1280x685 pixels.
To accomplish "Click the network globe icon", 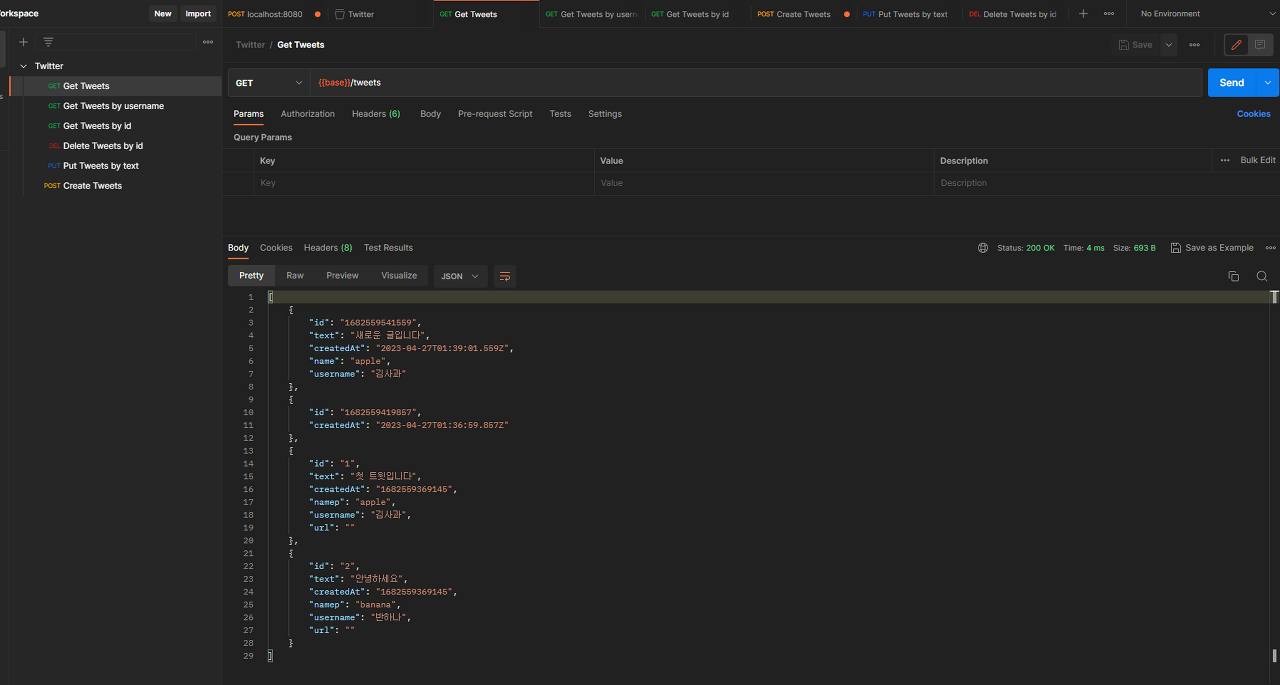I will tap(983, 248).
